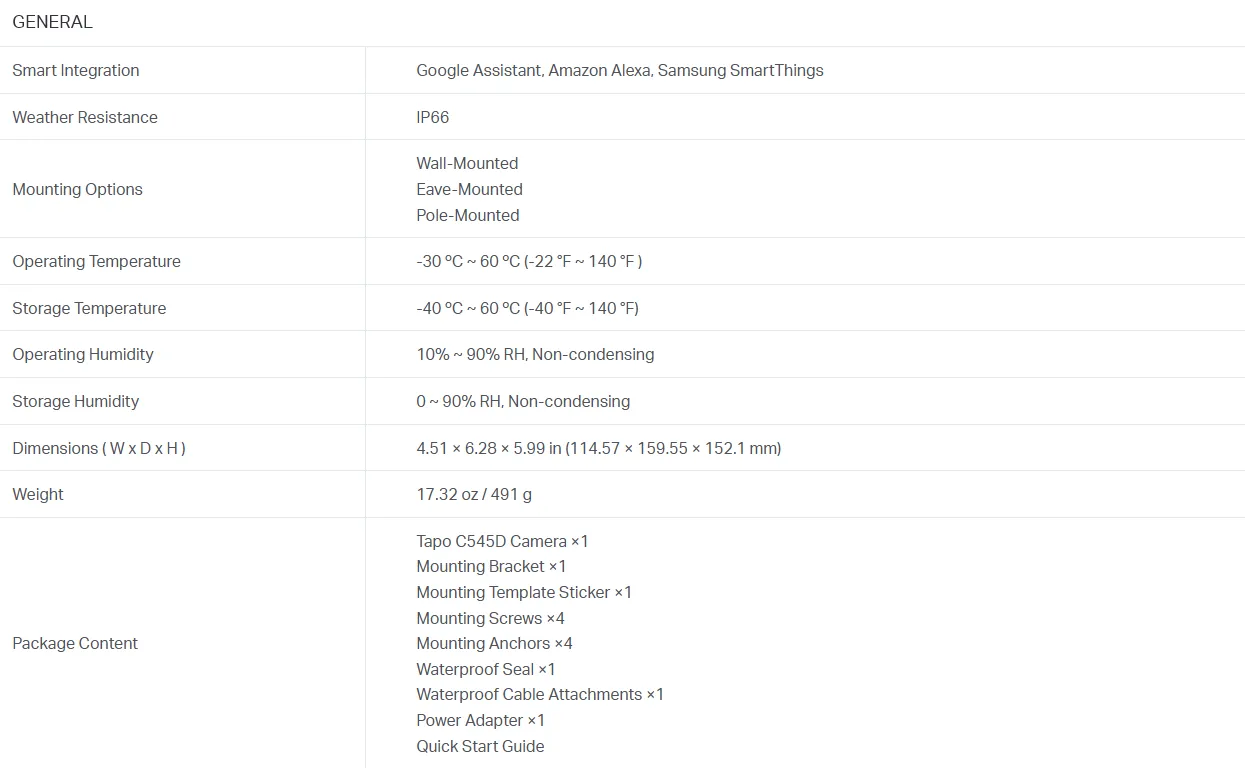Viewport: 1245px width, 768px height.
Task: Click the Waterproof Cable Attachments ×1 line
Action: (x=540, y=694)
